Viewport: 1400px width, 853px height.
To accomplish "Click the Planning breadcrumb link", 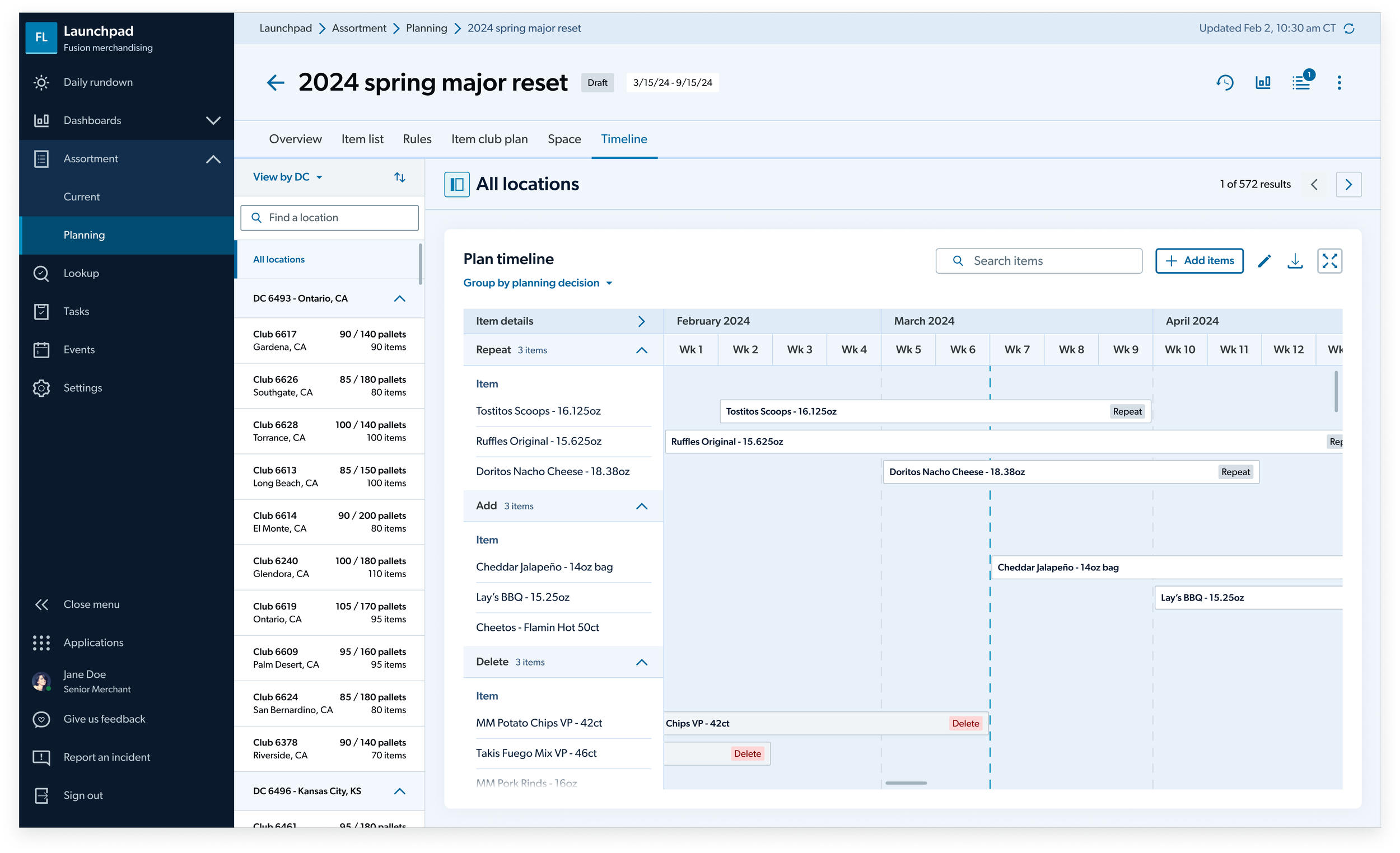I will click(426, 29).
